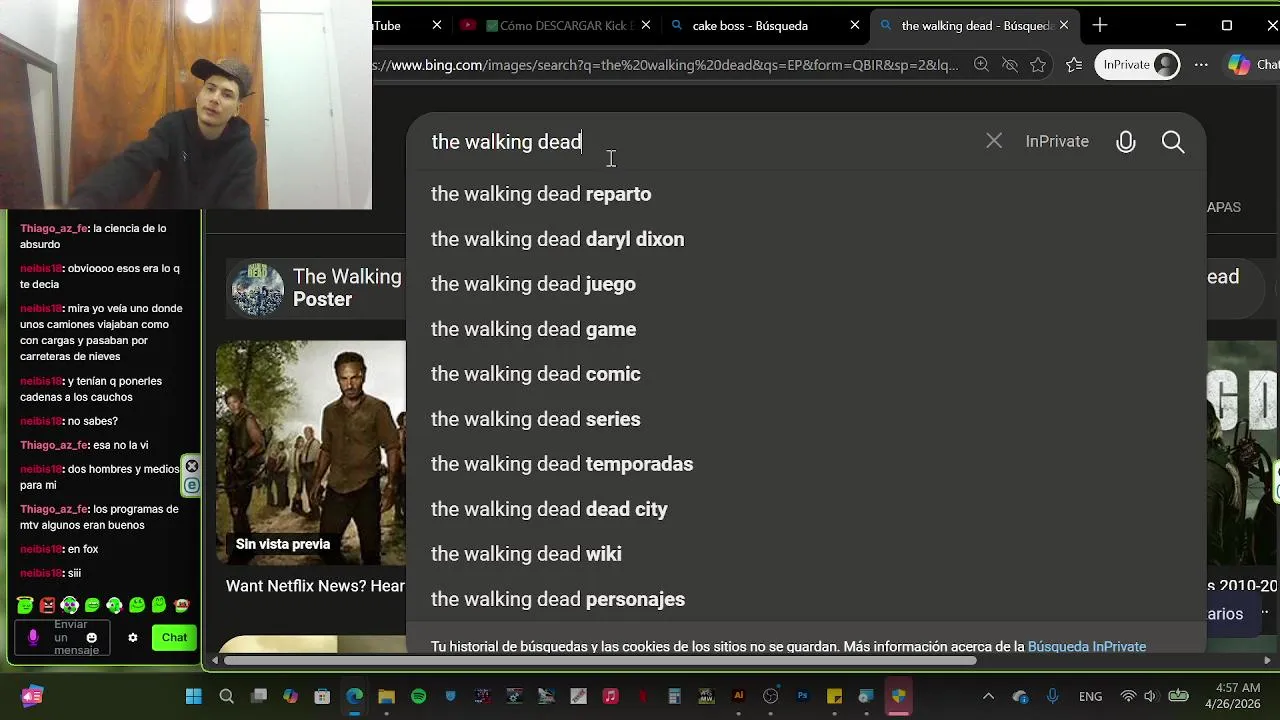The image size is (1280, 720).
Task: Close the chat overlay with X button
Action: click(192, 466)
